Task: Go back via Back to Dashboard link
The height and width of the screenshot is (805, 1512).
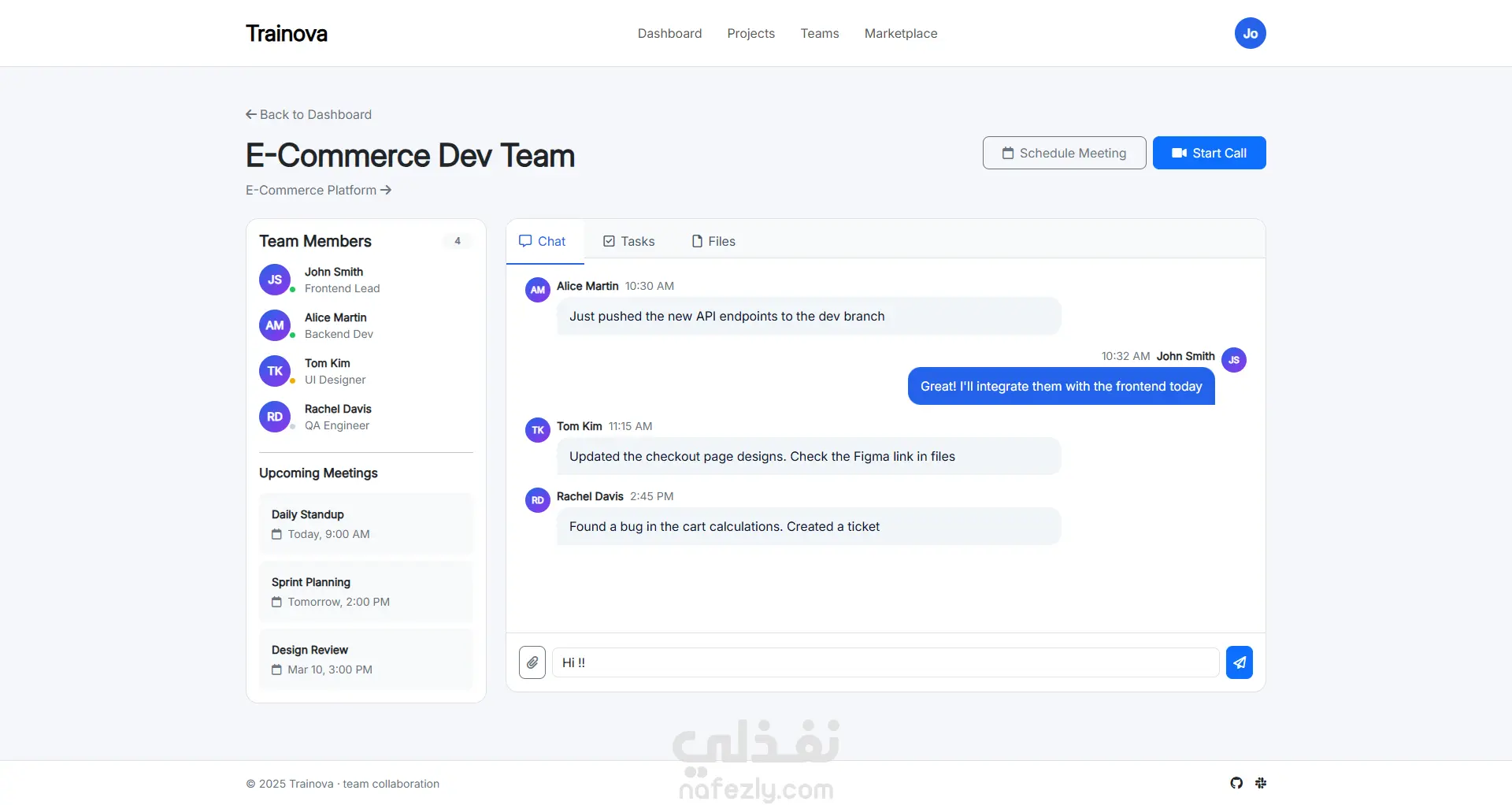Action: pyautogui.click(x=309, y=114)
